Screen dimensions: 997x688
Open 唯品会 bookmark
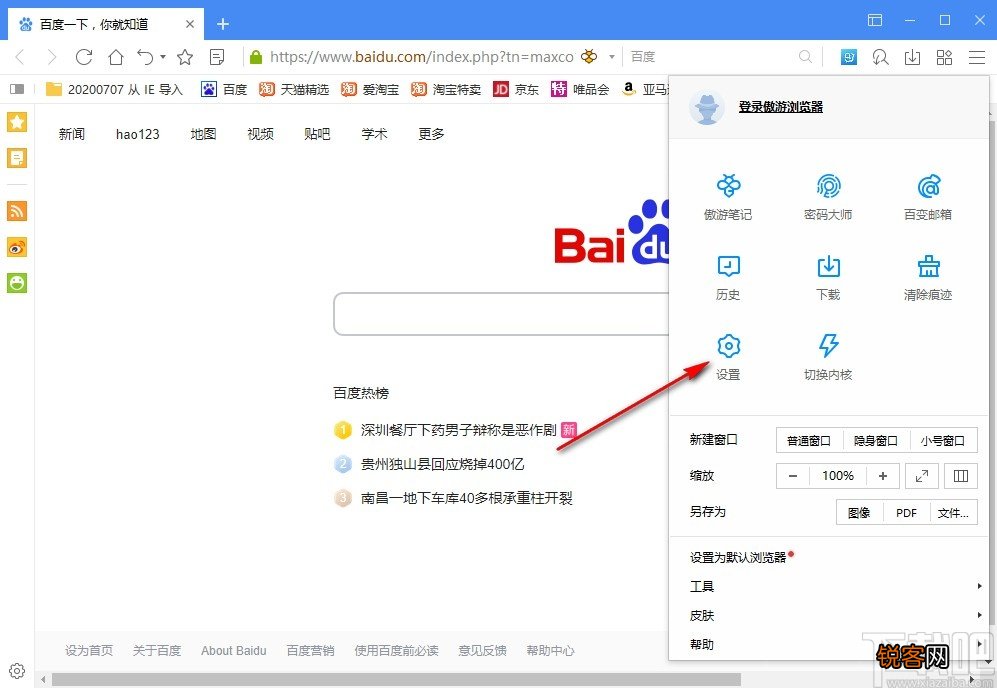(x=580, y=89)
